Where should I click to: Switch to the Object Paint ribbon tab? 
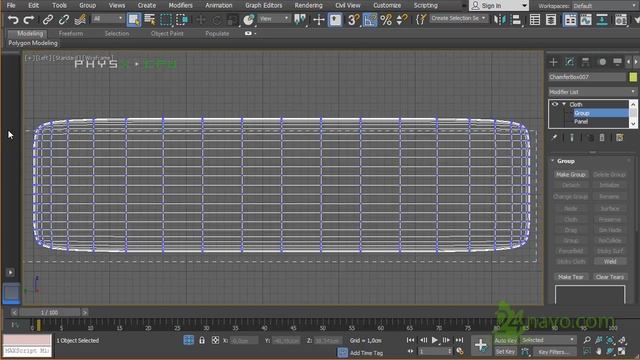coord(167,33)
